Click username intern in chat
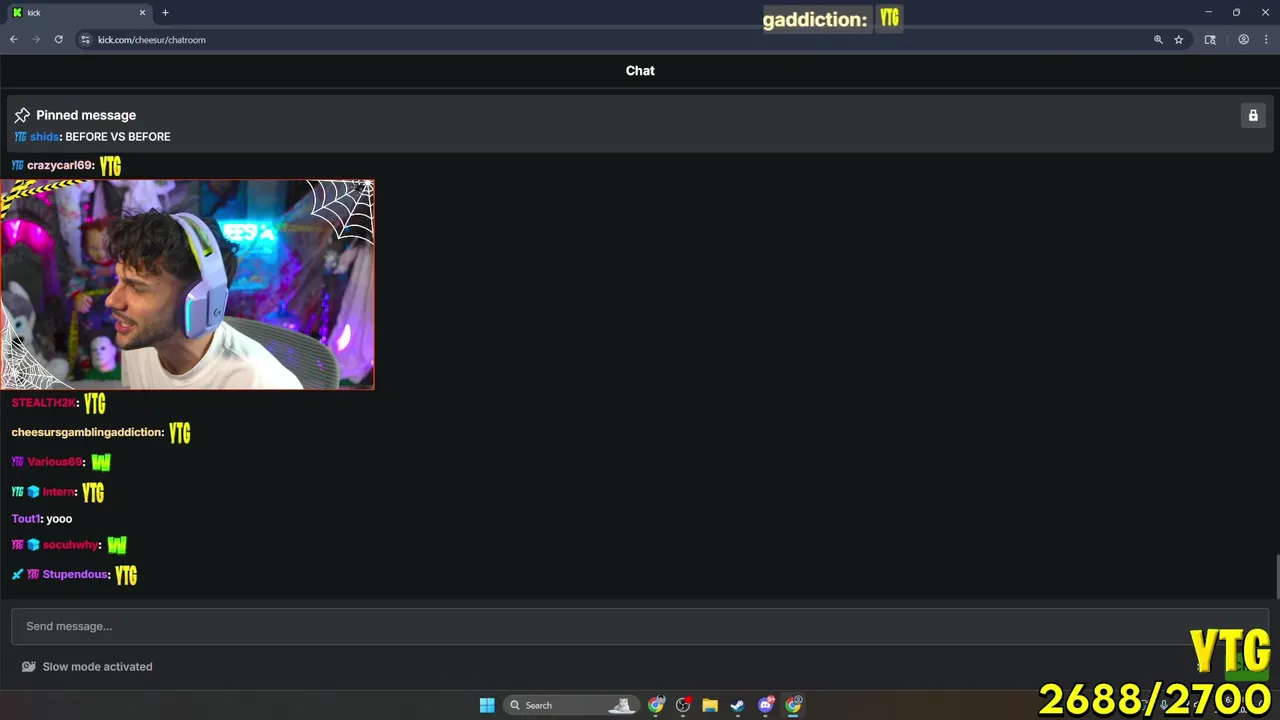1280x720 pixels. tap(59, 491)
